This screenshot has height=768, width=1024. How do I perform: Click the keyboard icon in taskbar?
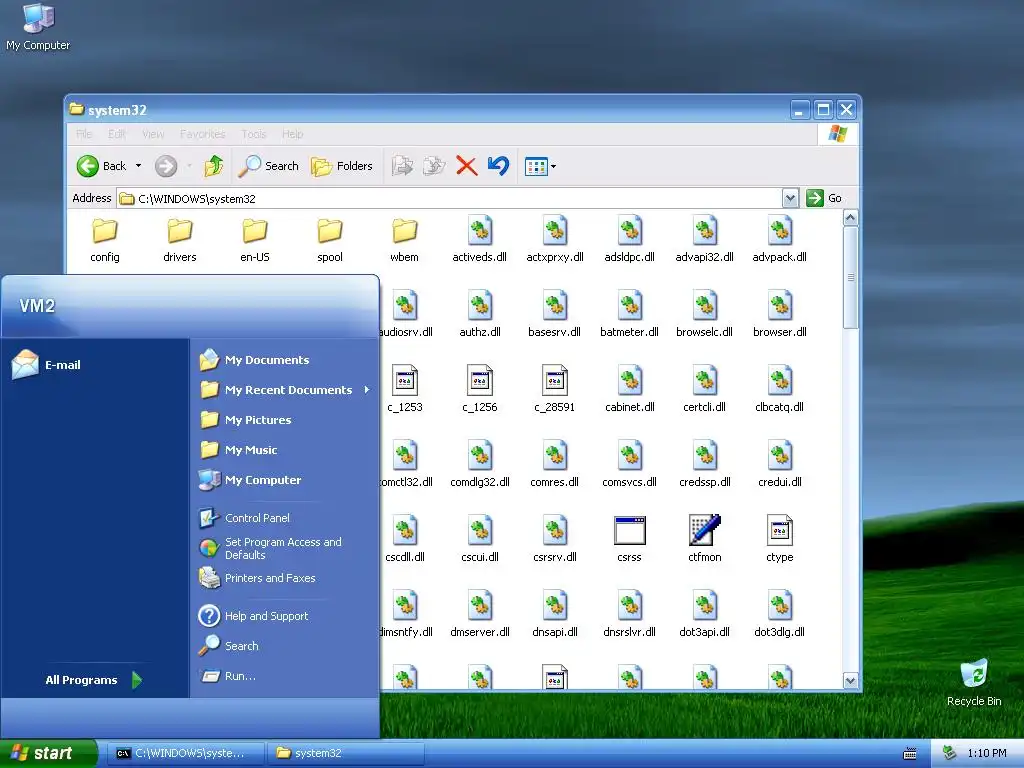pos(910,754)
